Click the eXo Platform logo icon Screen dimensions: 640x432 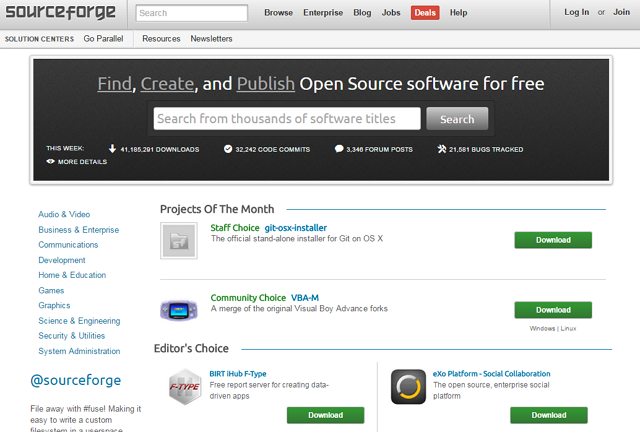pyautogui.click(x=408, y=387)
